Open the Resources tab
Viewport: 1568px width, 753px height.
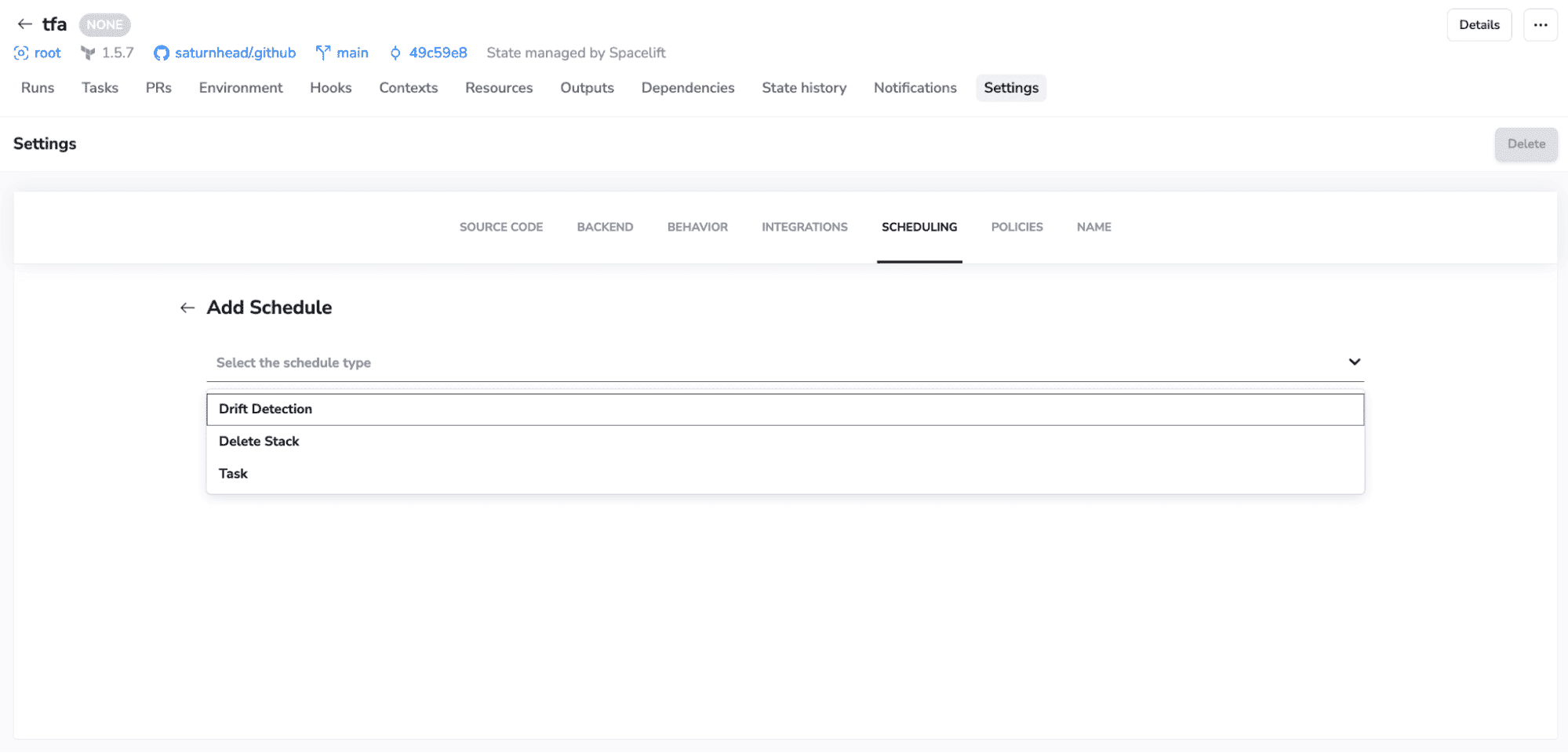(499, 88)
